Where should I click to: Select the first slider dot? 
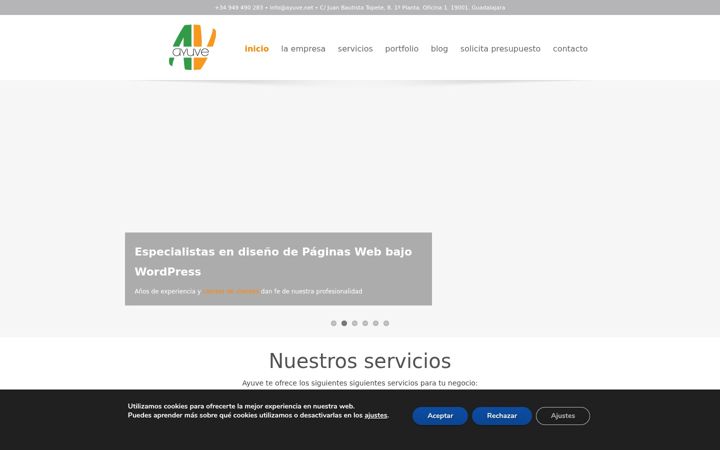pos(334,323)
